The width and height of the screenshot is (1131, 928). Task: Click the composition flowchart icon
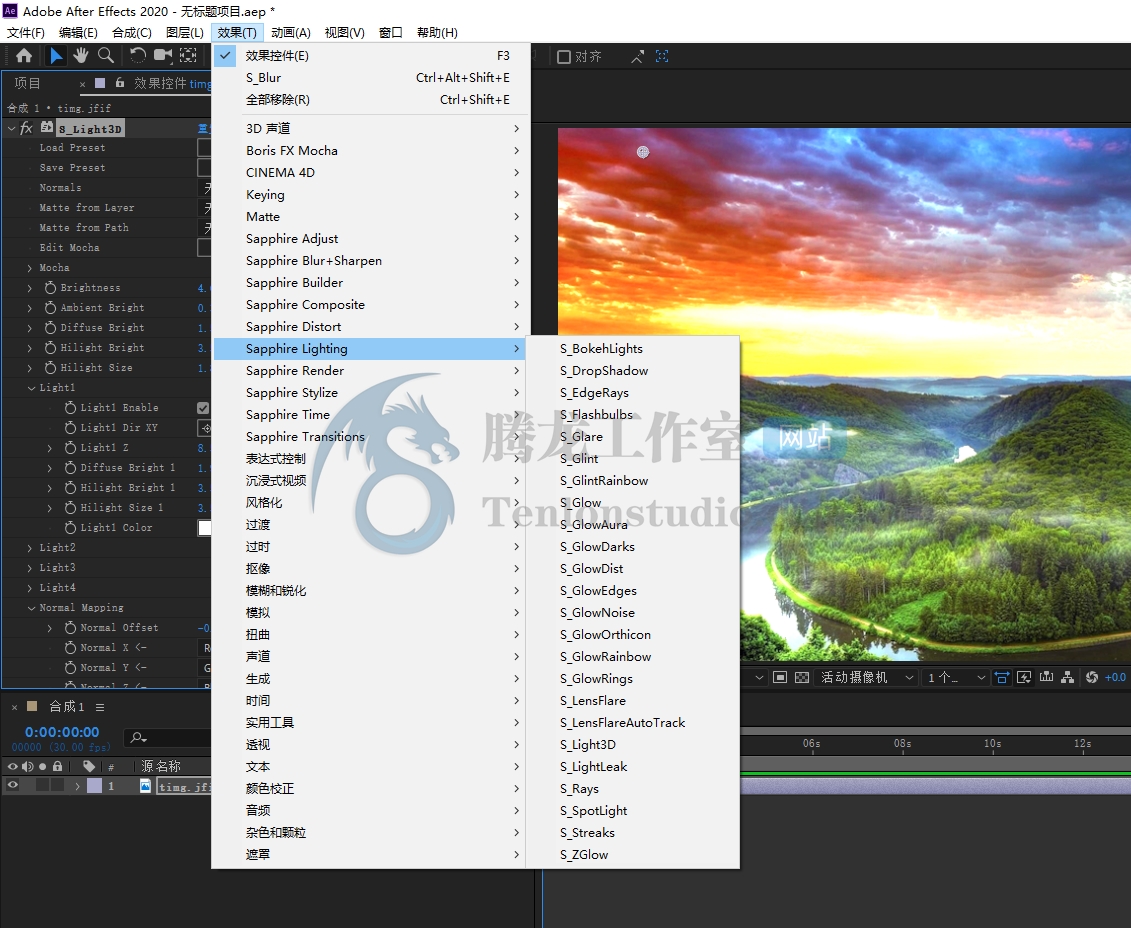1068,677
